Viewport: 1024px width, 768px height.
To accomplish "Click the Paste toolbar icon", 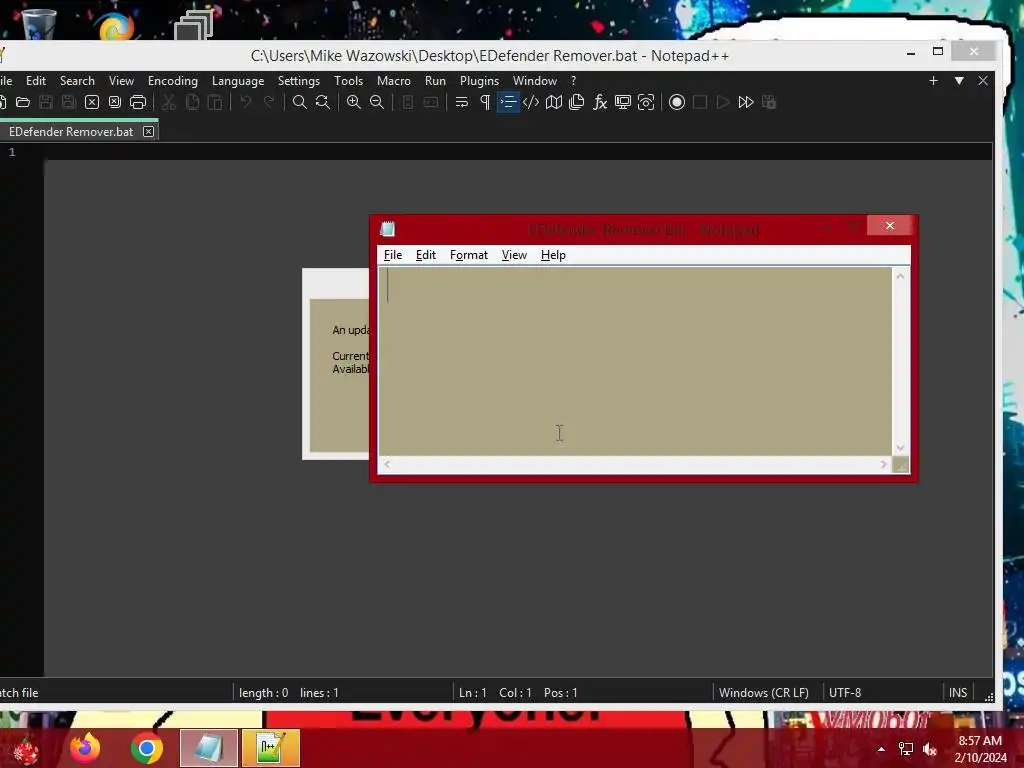I will (215, 102).
